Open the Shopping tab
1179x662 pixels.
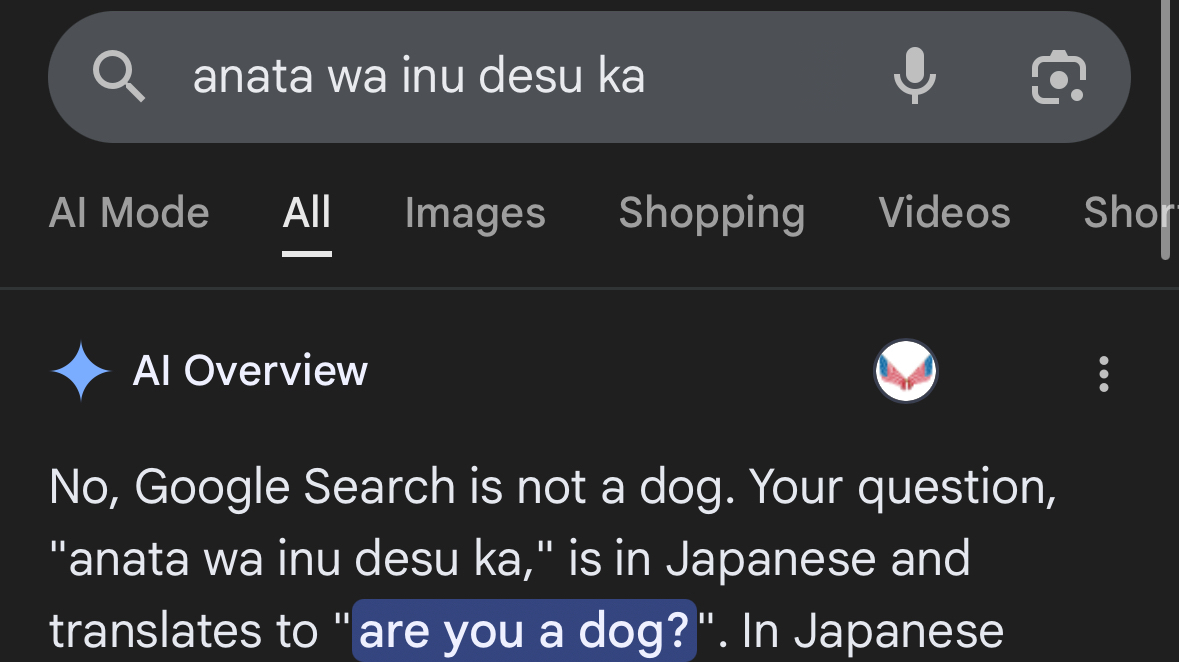(711, 213)
